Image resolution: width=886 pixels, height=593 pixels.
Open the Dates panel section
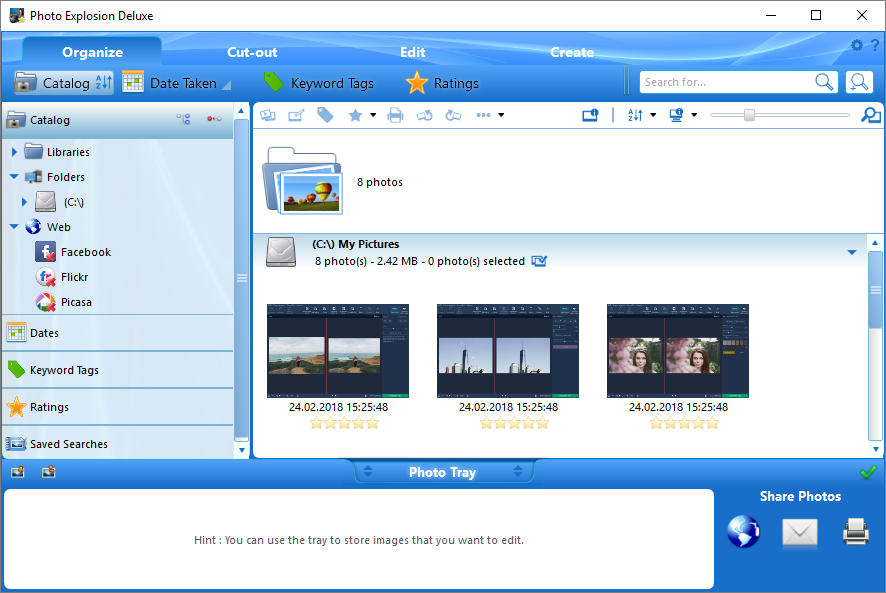[x=118, y=333]
